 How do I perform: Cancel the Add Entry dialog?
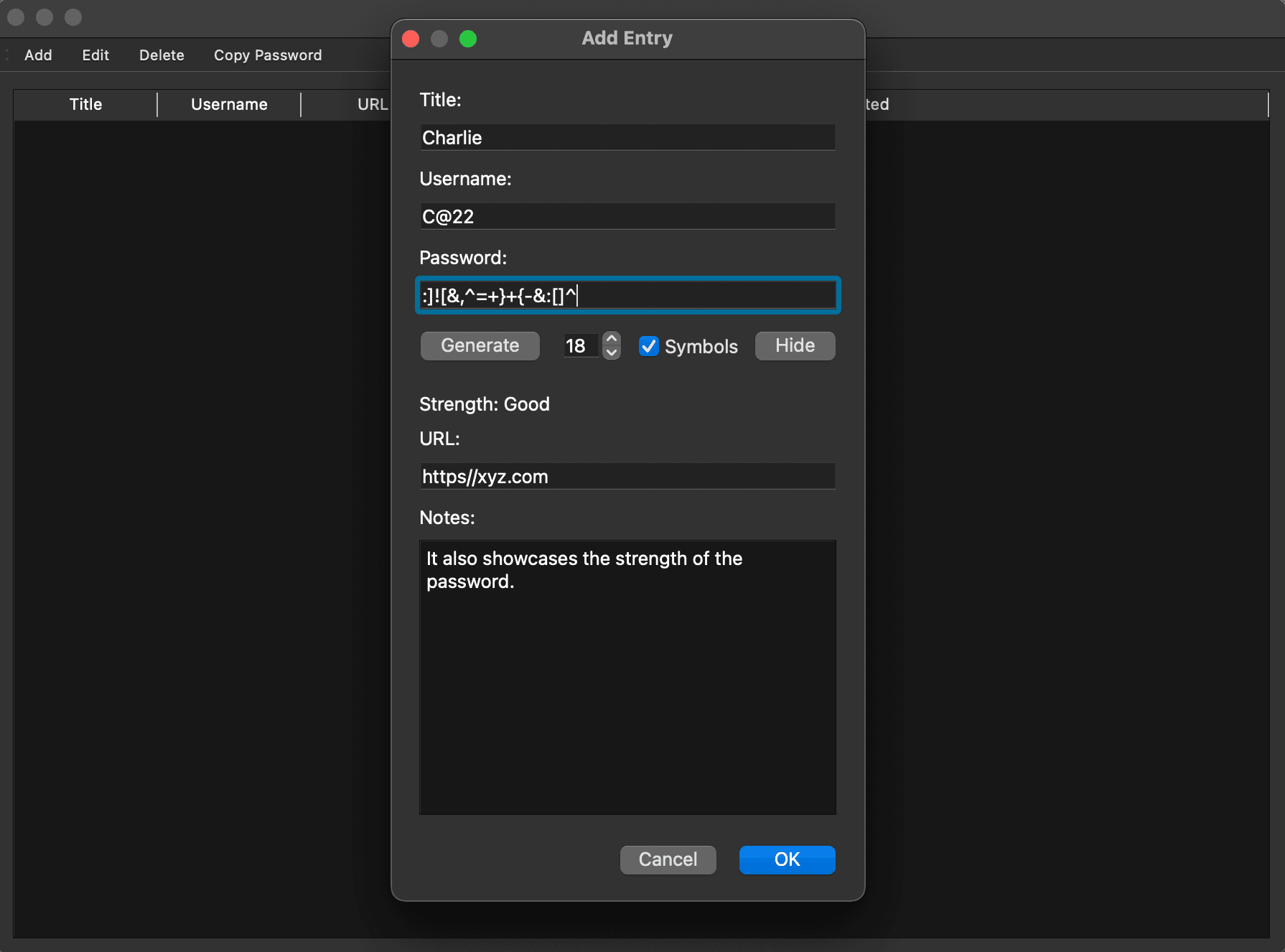[668, 859]
